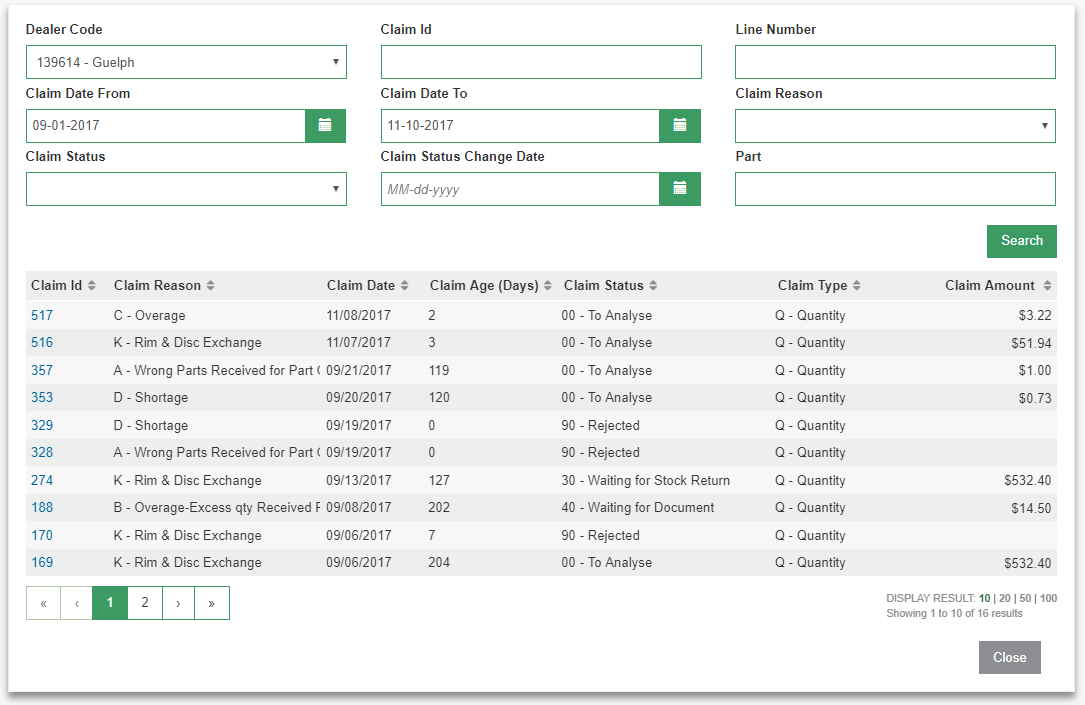Display 20 results per page
The image size is (1085, 705).
(x=1005, y=598)
